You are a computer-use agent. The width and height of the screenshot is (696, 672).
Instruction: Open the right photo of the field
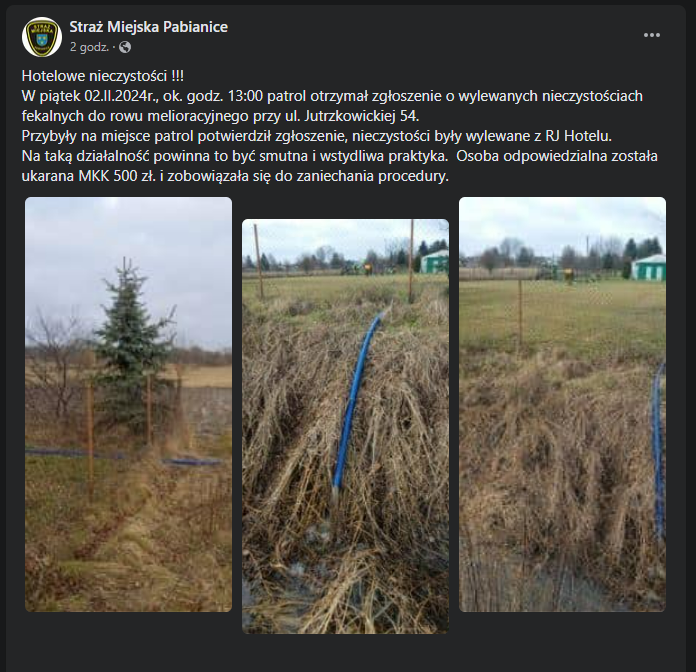[562, 404]
